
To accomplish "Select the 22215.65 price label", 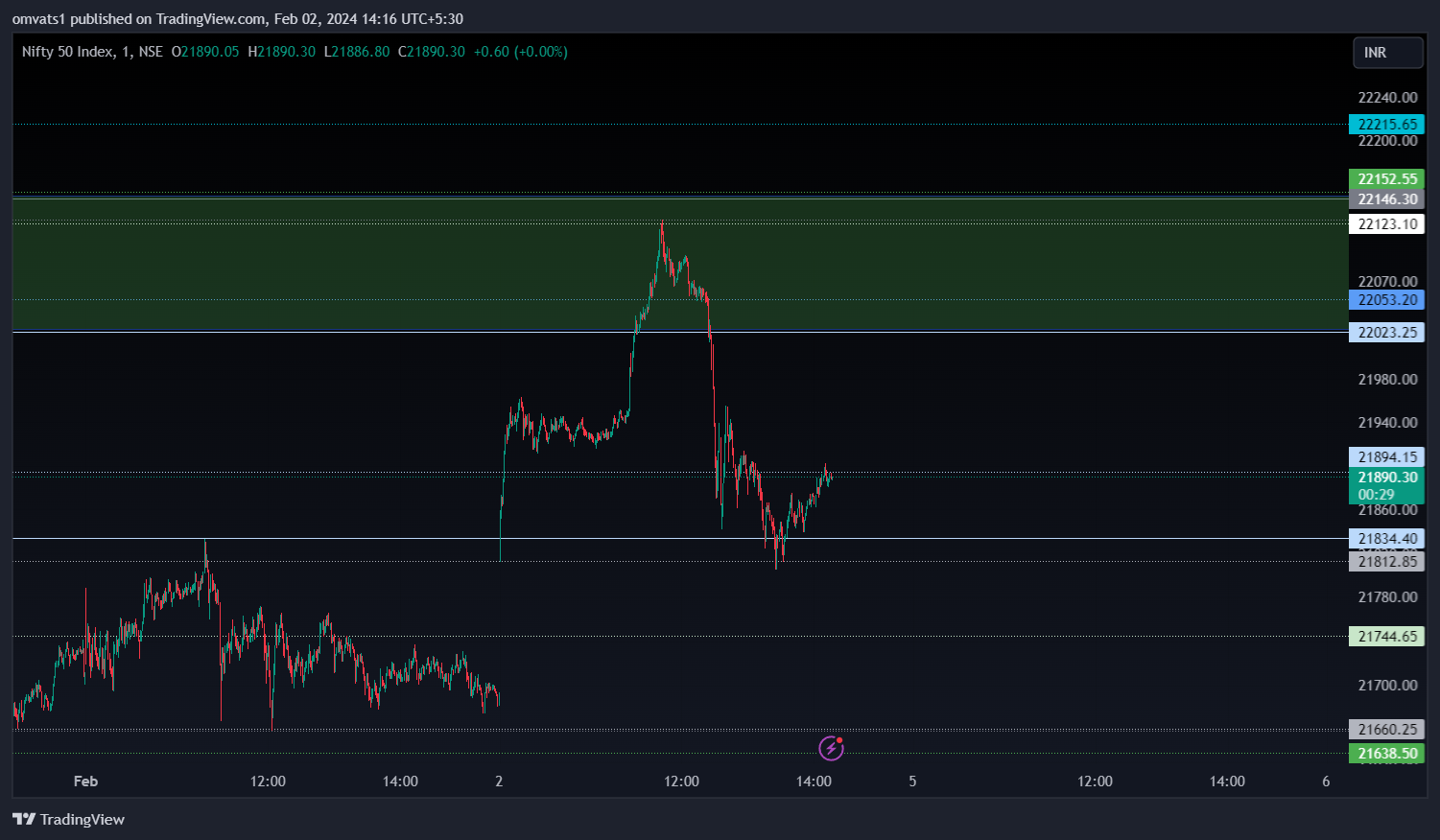I will click(x=1386, y=125).
